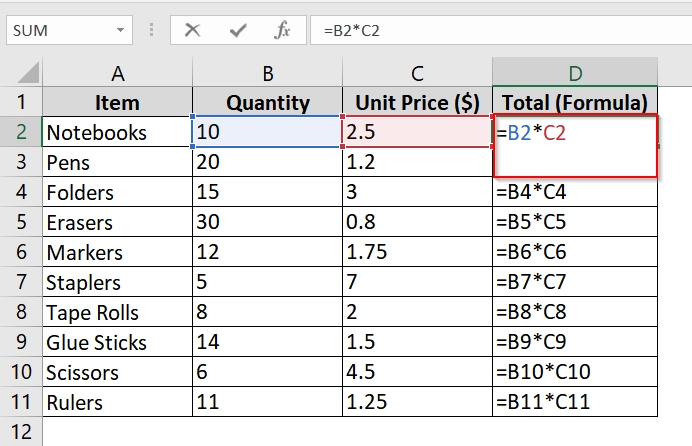This screenshot has height=446, width=692.
Task: Select column B header
Action: (x=267, y=72)
